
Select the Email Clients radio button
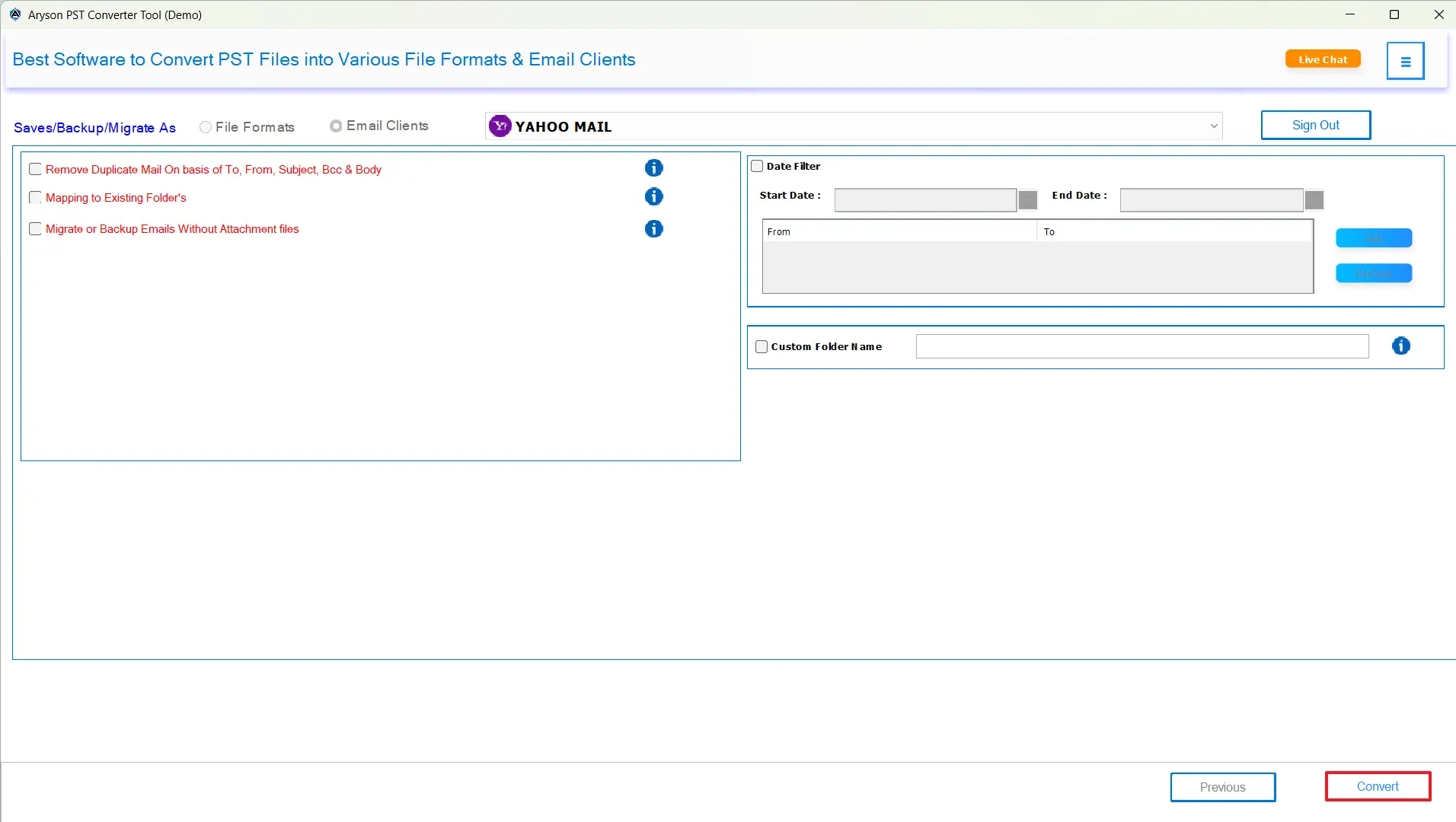coord(336,126)
